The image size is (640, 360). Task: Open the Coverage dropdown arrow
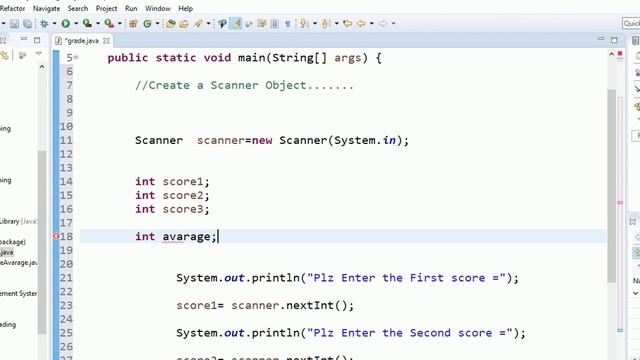point(98,24)
